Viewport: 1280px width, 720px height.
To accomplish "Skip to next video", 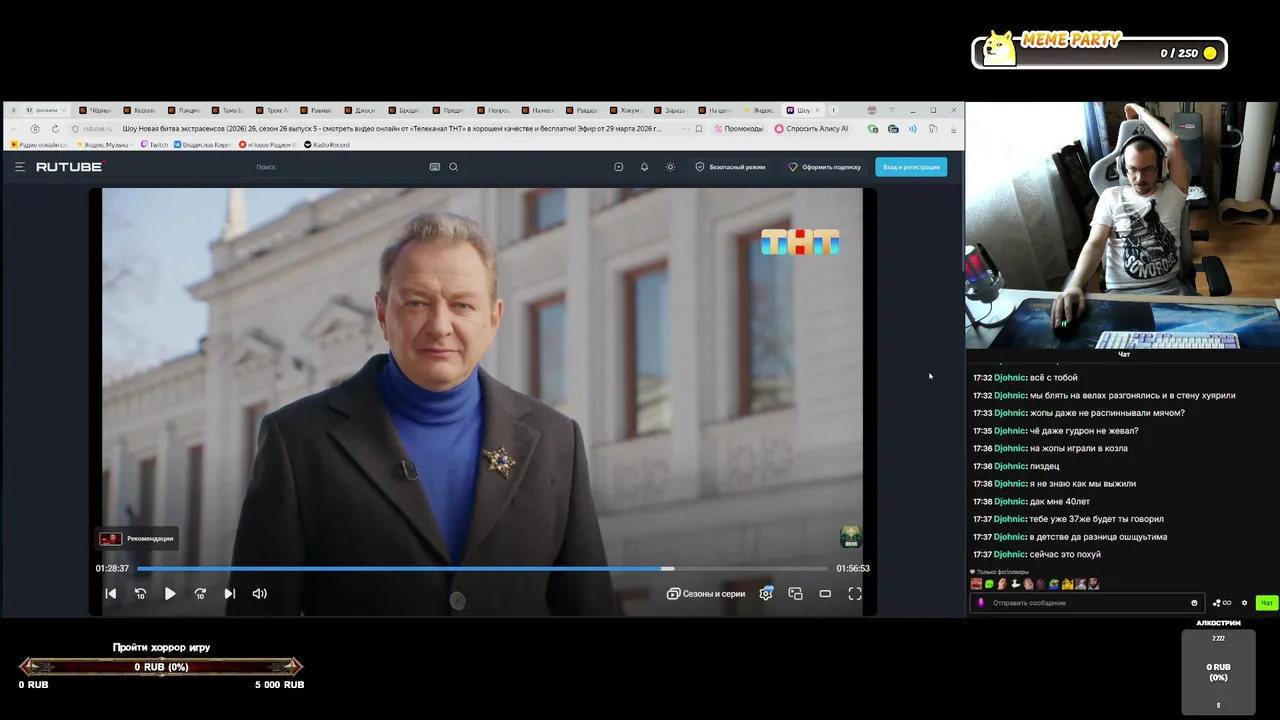I will click(x=230, y=593).
